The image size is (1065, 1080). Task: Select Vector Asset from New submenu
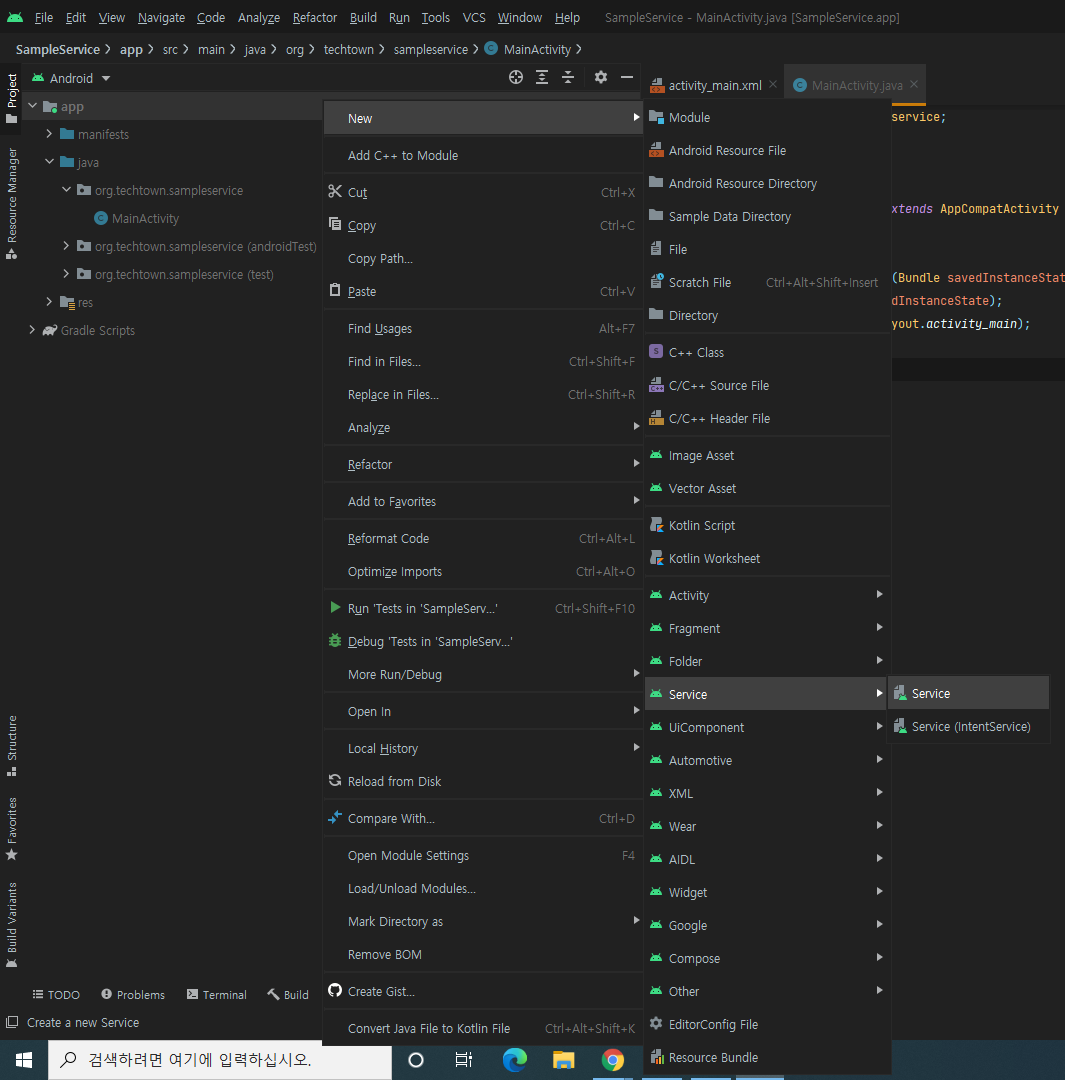coord(767,489)
